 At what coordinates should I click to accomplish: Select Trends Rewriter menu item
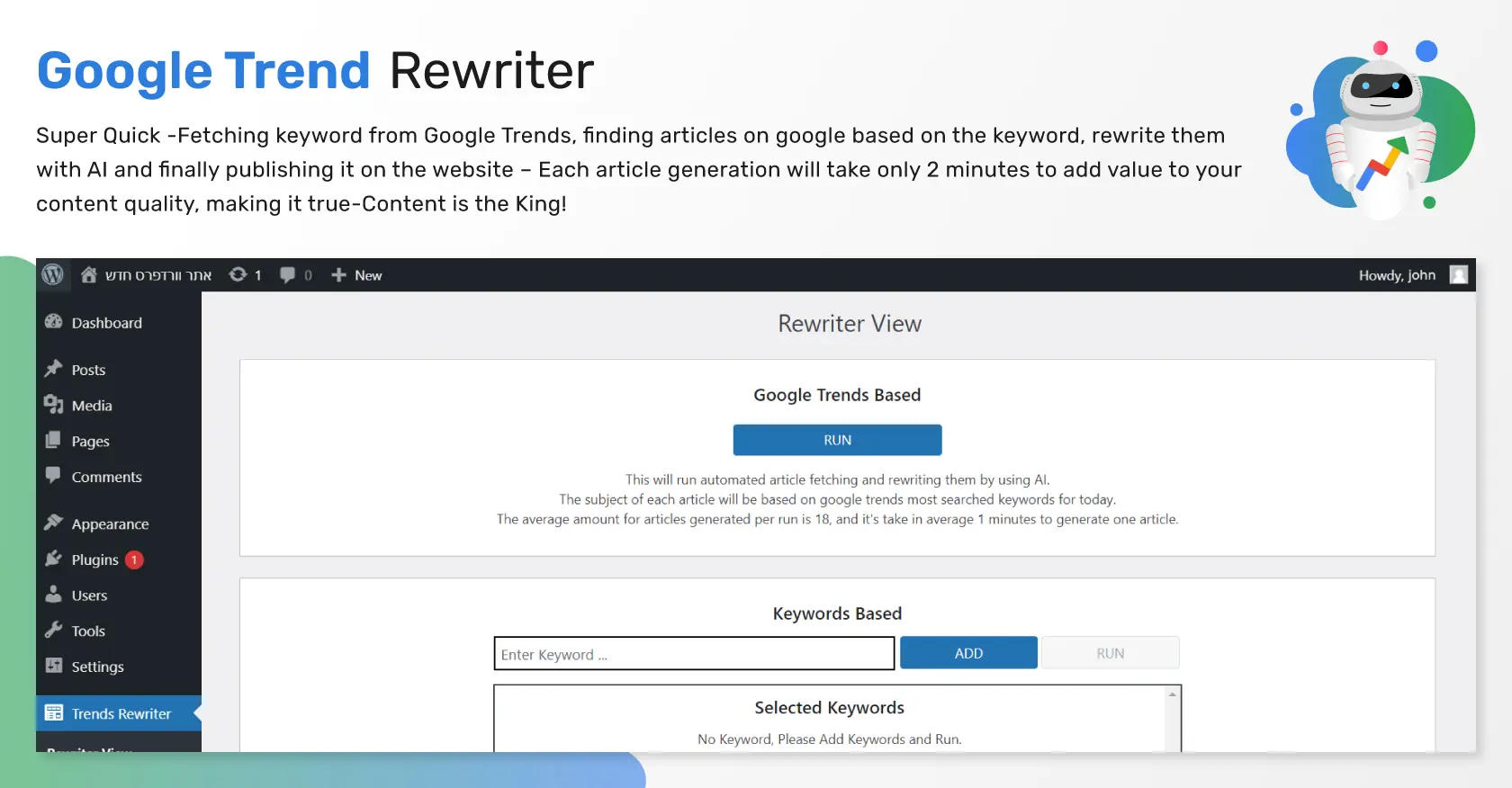pos(119,713)
